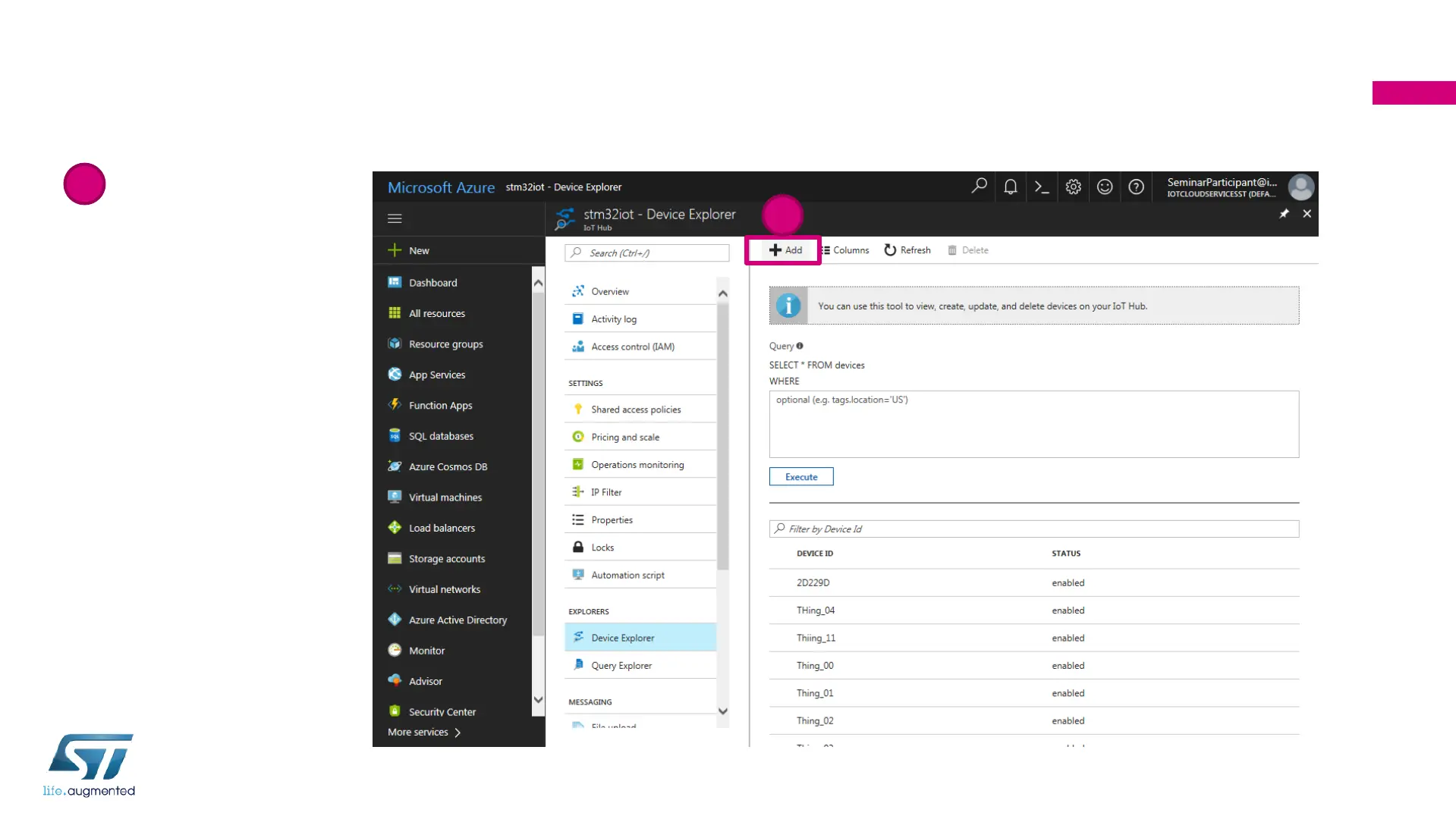
Task: Open Shared access policies
Action: coord(640,409)
